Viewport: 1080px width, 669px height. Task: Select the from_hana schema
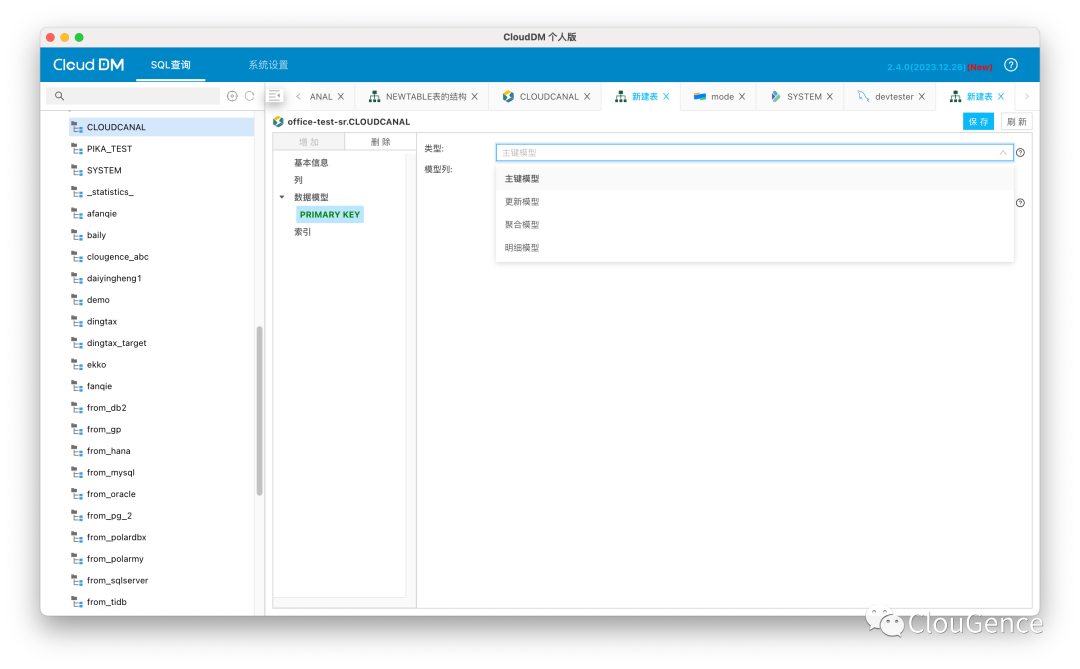pyautogui.click(x=108, y=451)
